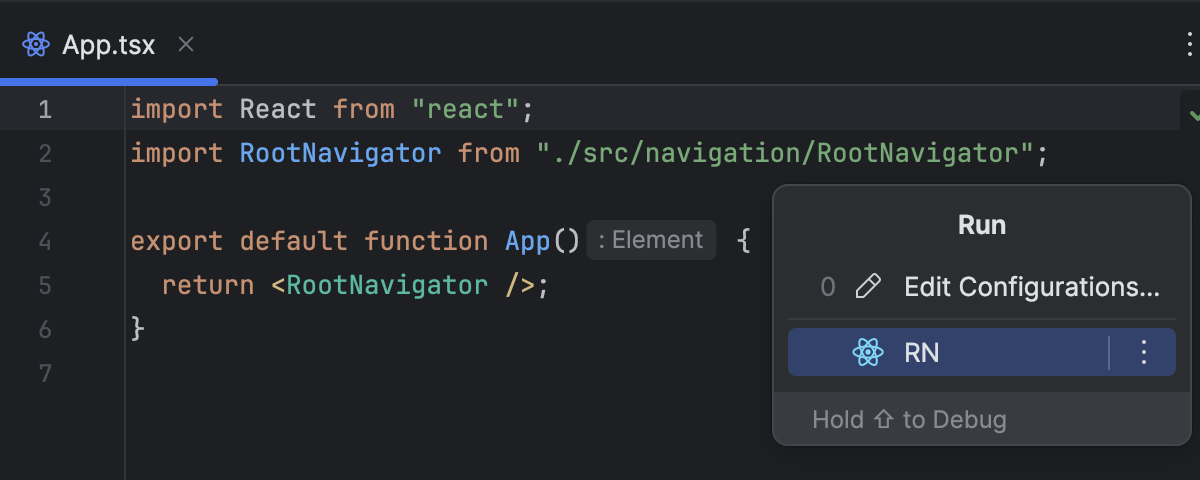Click the "react" string on line 1
This screenshot has width=1200, height=480.
click(x=466, y=110)
